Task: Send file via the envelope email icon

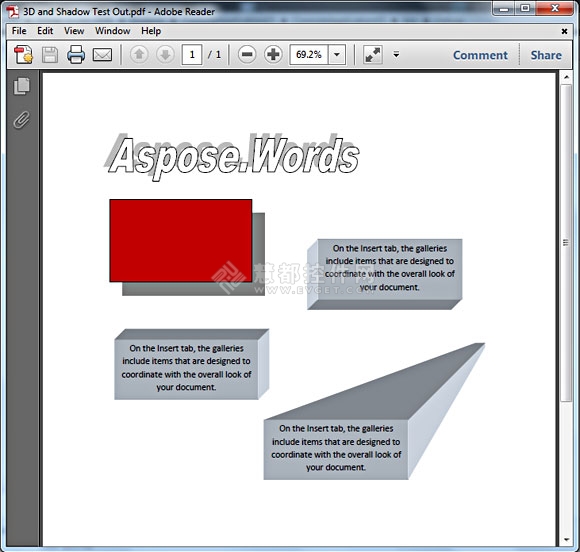Action: click(102, 55)
